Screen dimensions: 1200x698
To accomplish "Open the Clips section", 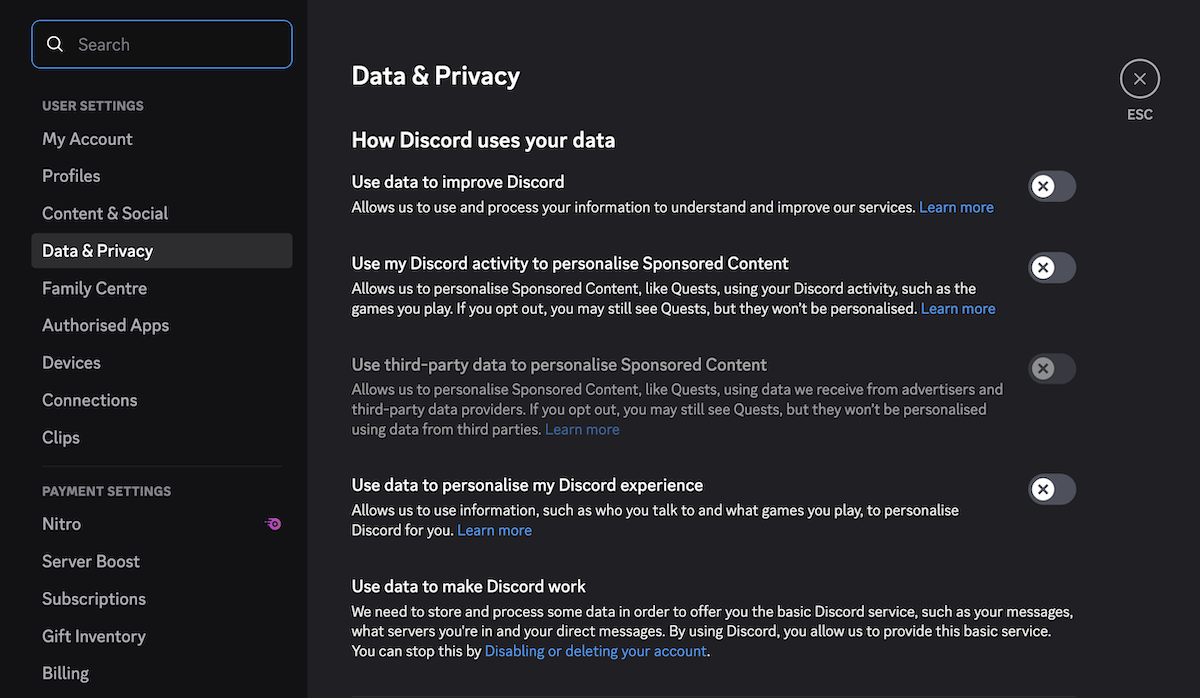I will point(60,437).
